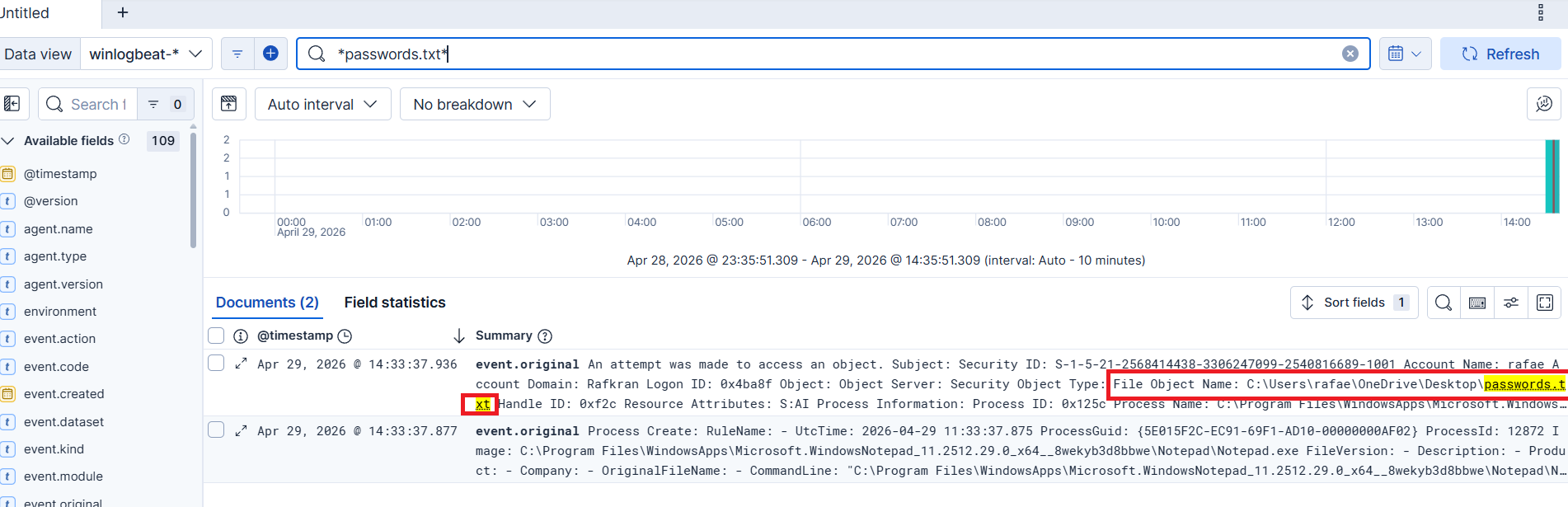This screenshot has height=507, width=1568.
Task: Open Sort fields options
Action: click(x=1354, y=303)
